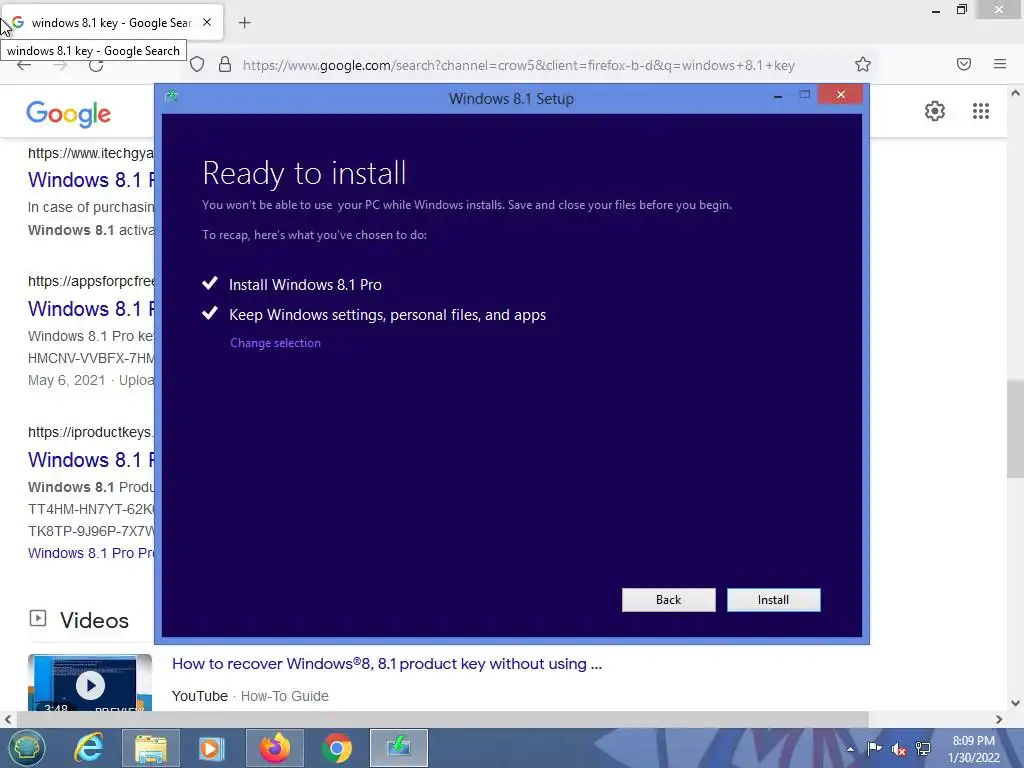Open the Change selection link
The width and height of the screenshot is (1024, 768).
tap(275, 343)
